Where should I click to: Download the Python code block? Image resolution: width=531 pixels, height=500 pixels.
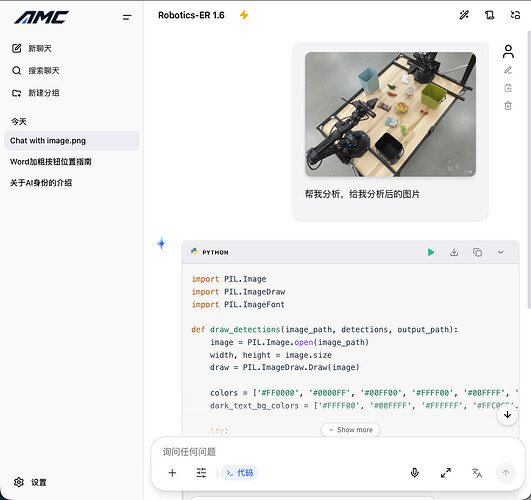tap(454, 252)
